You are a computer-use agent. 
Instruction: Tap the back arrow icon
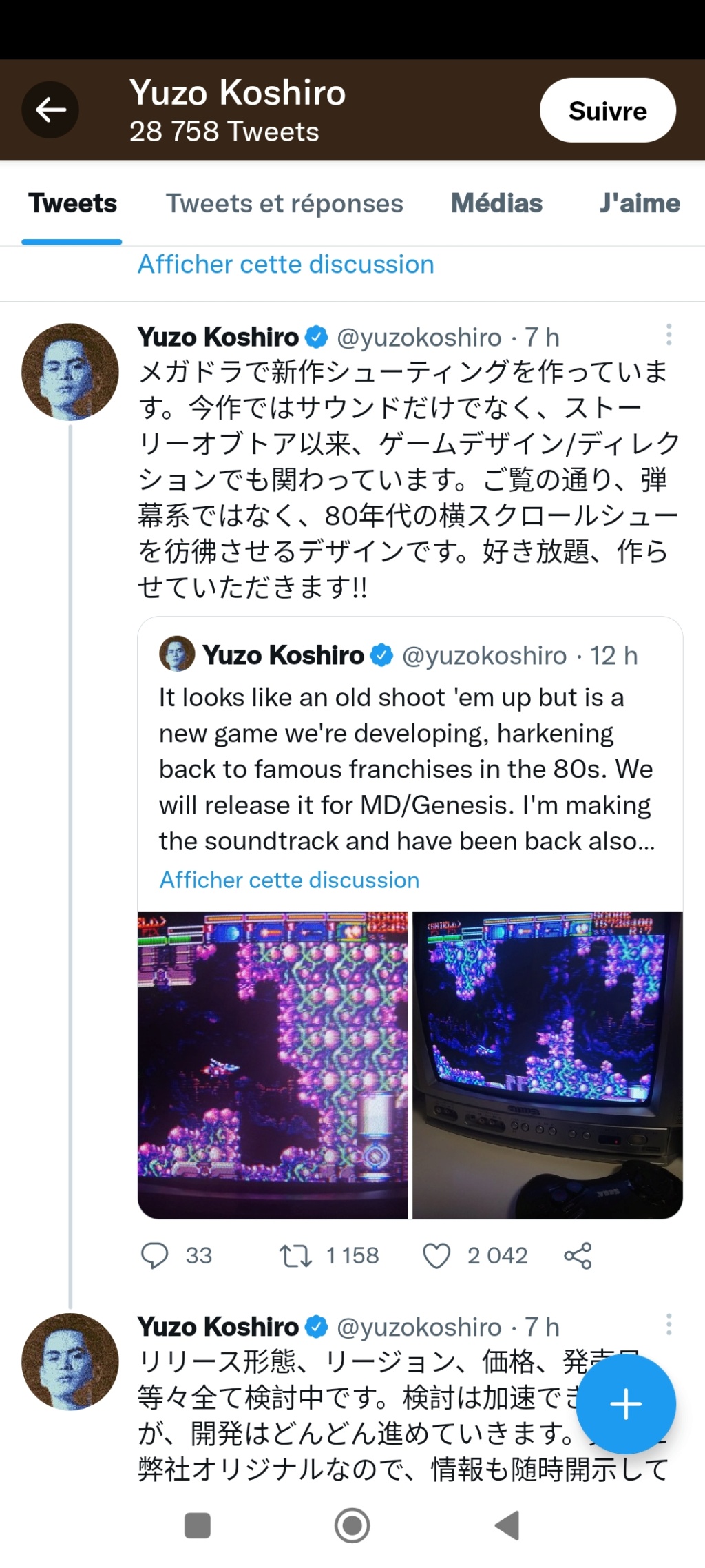(50, 110)
